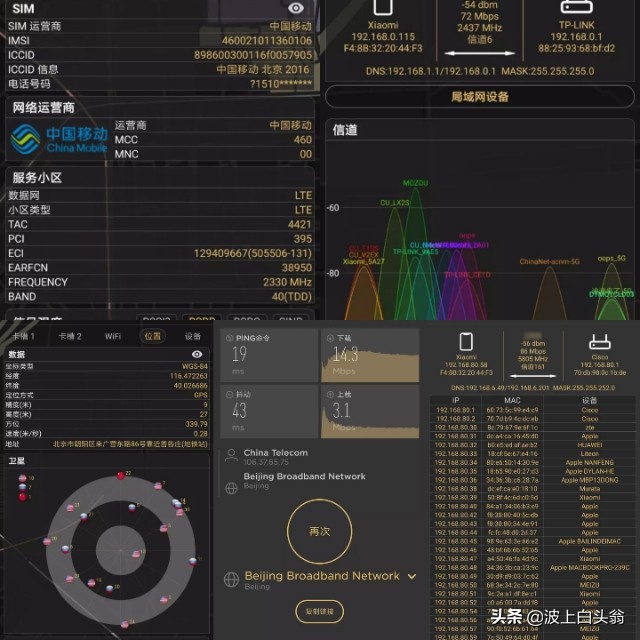Tap the 局域网设备 button

480,97
